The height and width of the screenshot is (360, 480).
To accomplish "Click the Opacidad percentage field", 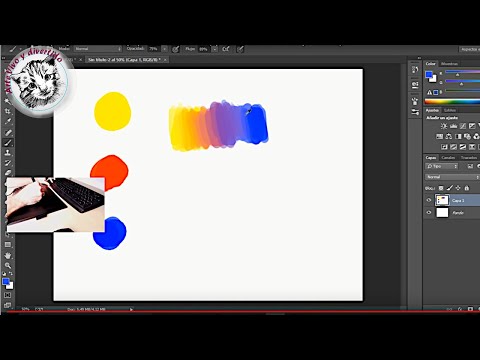I will tap(153, 49).
